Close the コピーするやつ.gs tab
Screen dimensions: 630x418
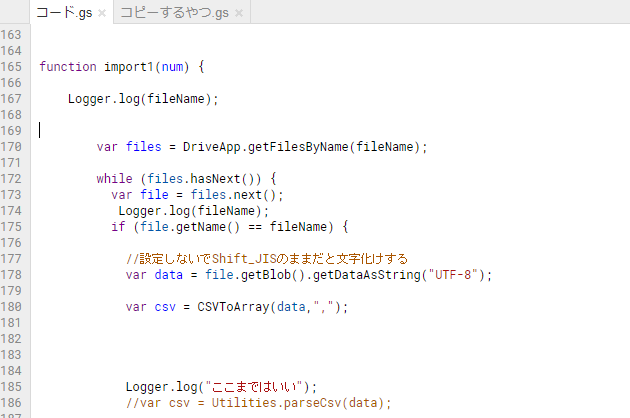240,13
